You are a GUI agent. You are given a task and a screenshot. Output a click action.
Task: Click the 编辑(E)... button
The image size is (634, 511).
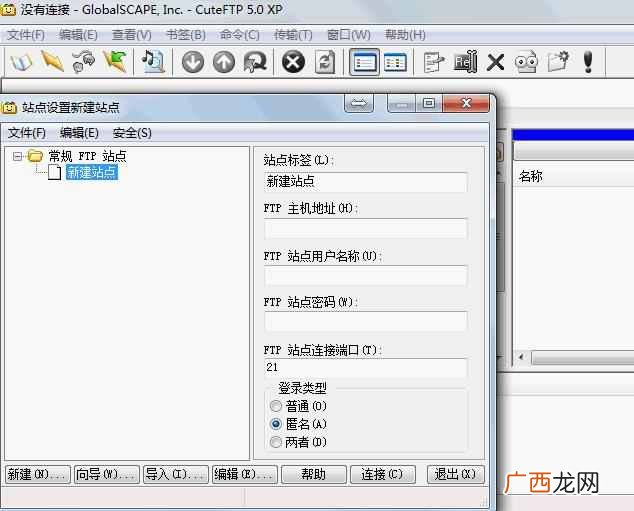tap(245, 474)
